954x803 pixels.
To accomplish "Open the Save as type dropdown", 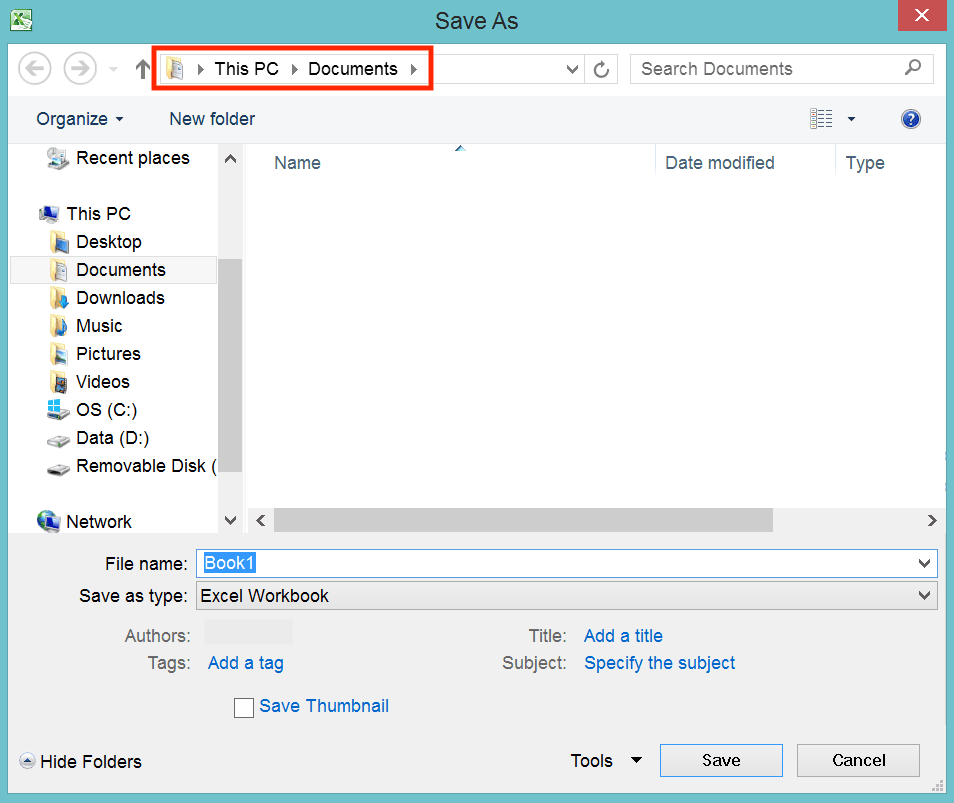I will click(x=566, y=596).
